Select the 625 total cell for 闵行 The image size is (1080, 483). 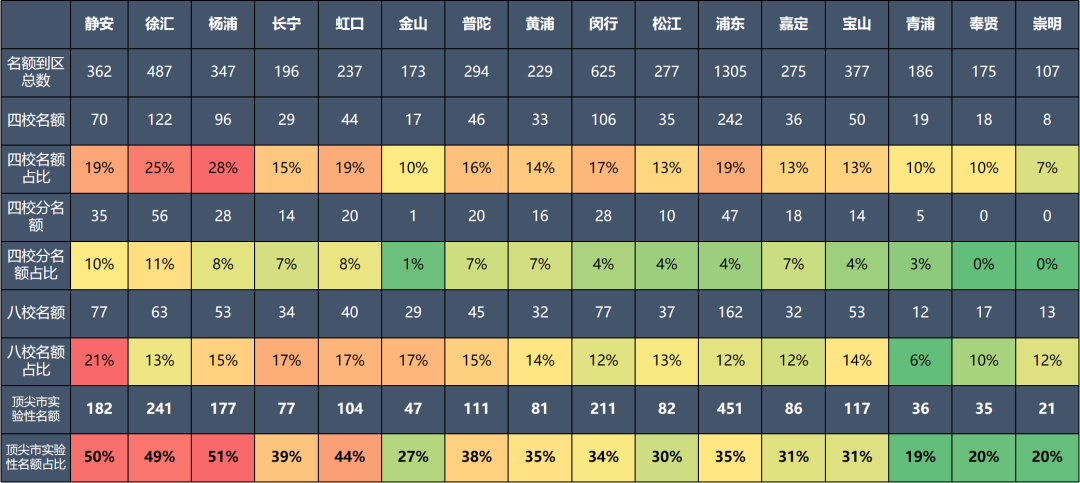point(602,71)
